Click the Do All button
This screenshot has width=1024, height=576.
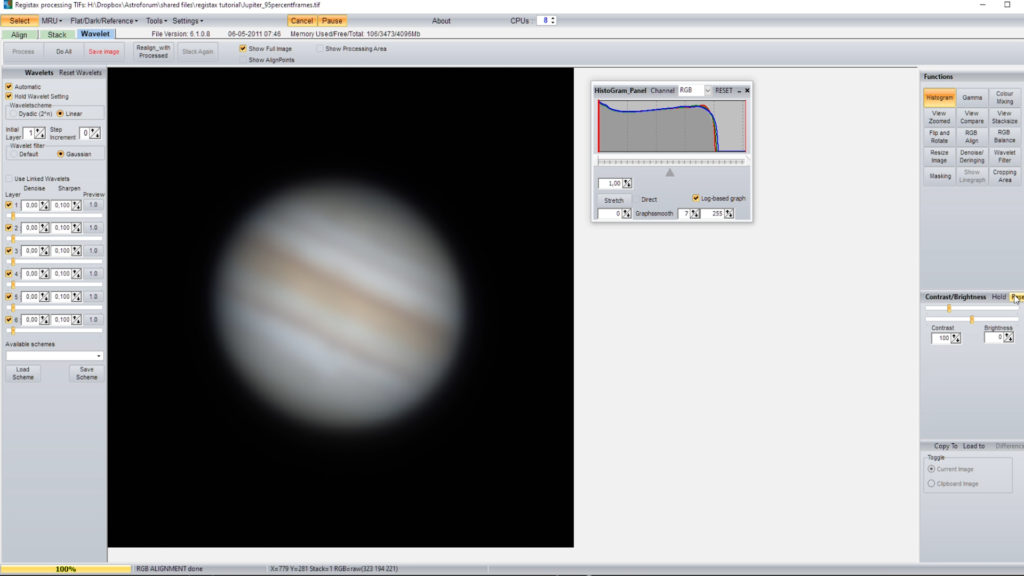(x=63, y=52)
